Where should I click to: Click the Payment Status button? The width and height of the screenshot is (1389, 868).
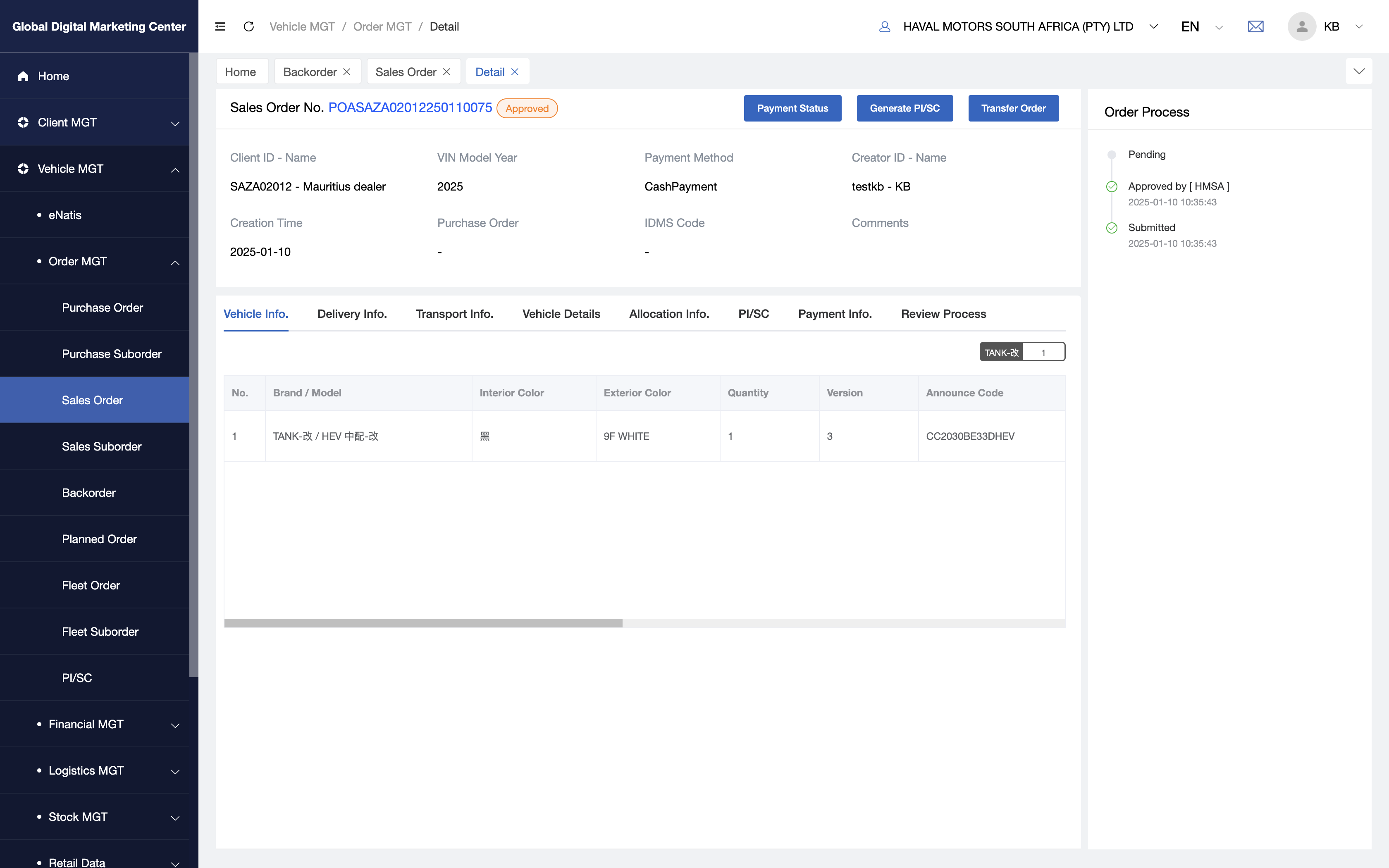pyautogui.click(x=792, y=108)
